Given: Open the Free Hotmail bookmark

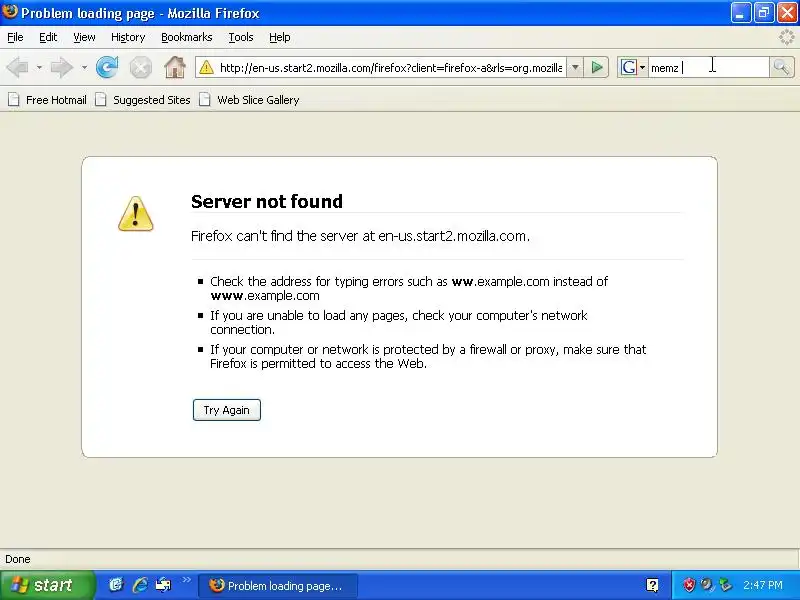Looking at the screenshot, I should point(47,100).
